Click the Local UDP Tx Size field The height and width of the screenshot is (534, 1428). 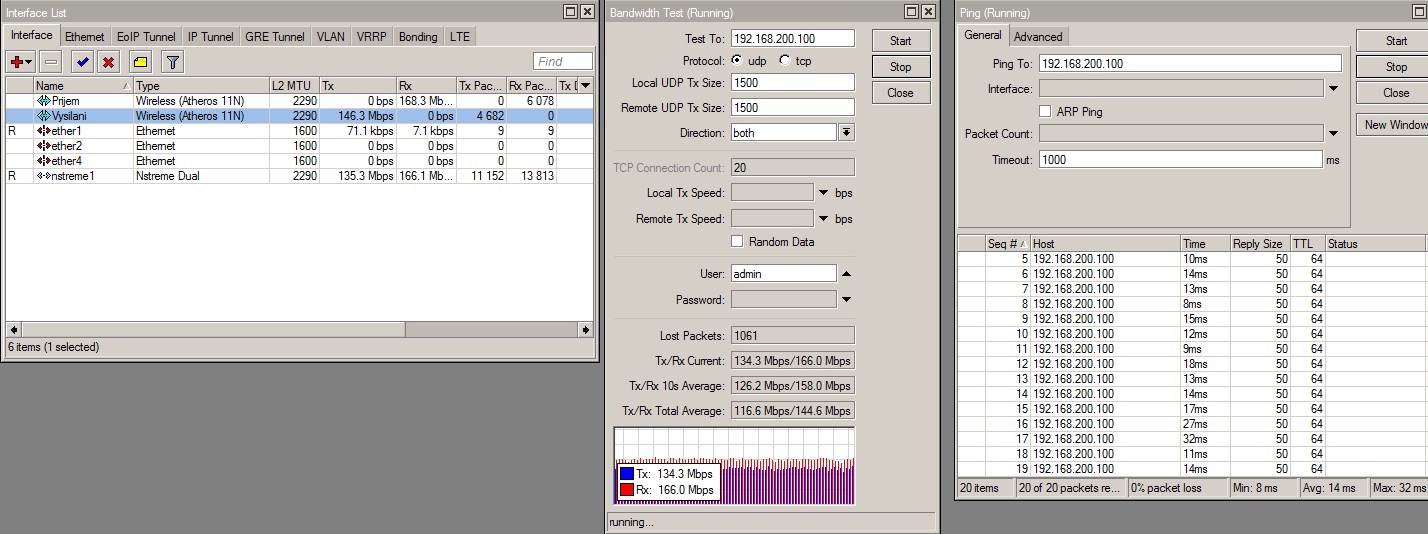coord(793,83)
